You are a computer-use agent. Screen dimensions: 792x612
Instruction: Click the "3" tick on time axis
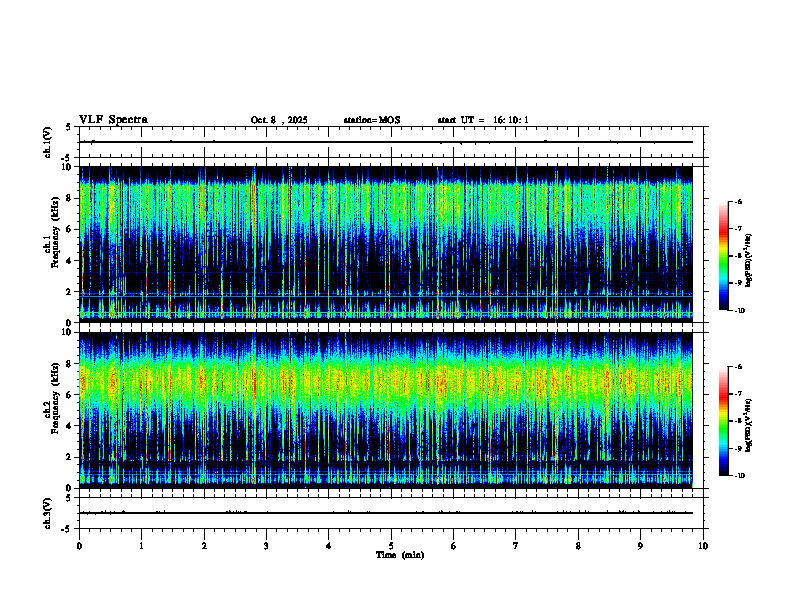click(266, 546)
